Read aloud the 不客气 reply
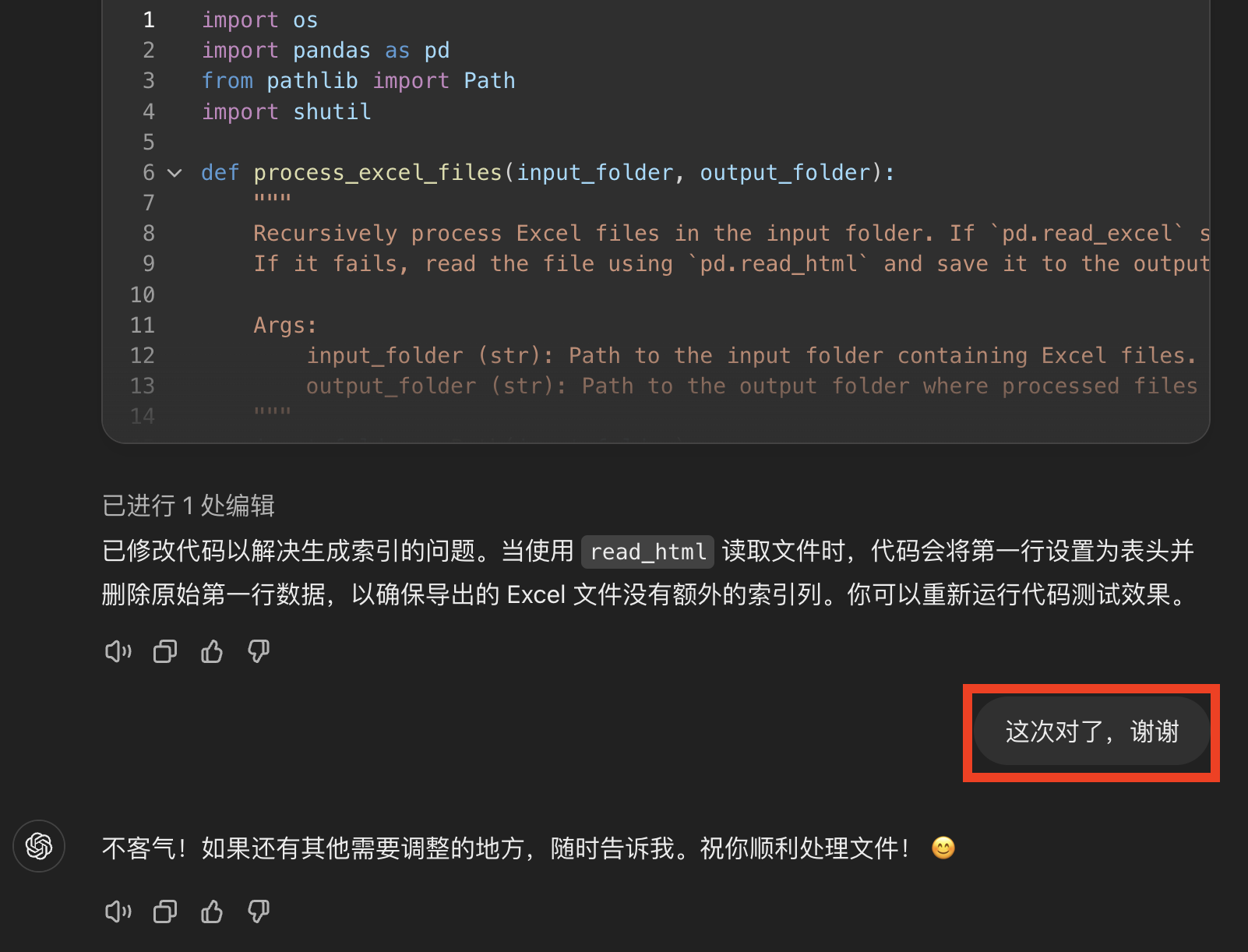 [x=118, y=911]
